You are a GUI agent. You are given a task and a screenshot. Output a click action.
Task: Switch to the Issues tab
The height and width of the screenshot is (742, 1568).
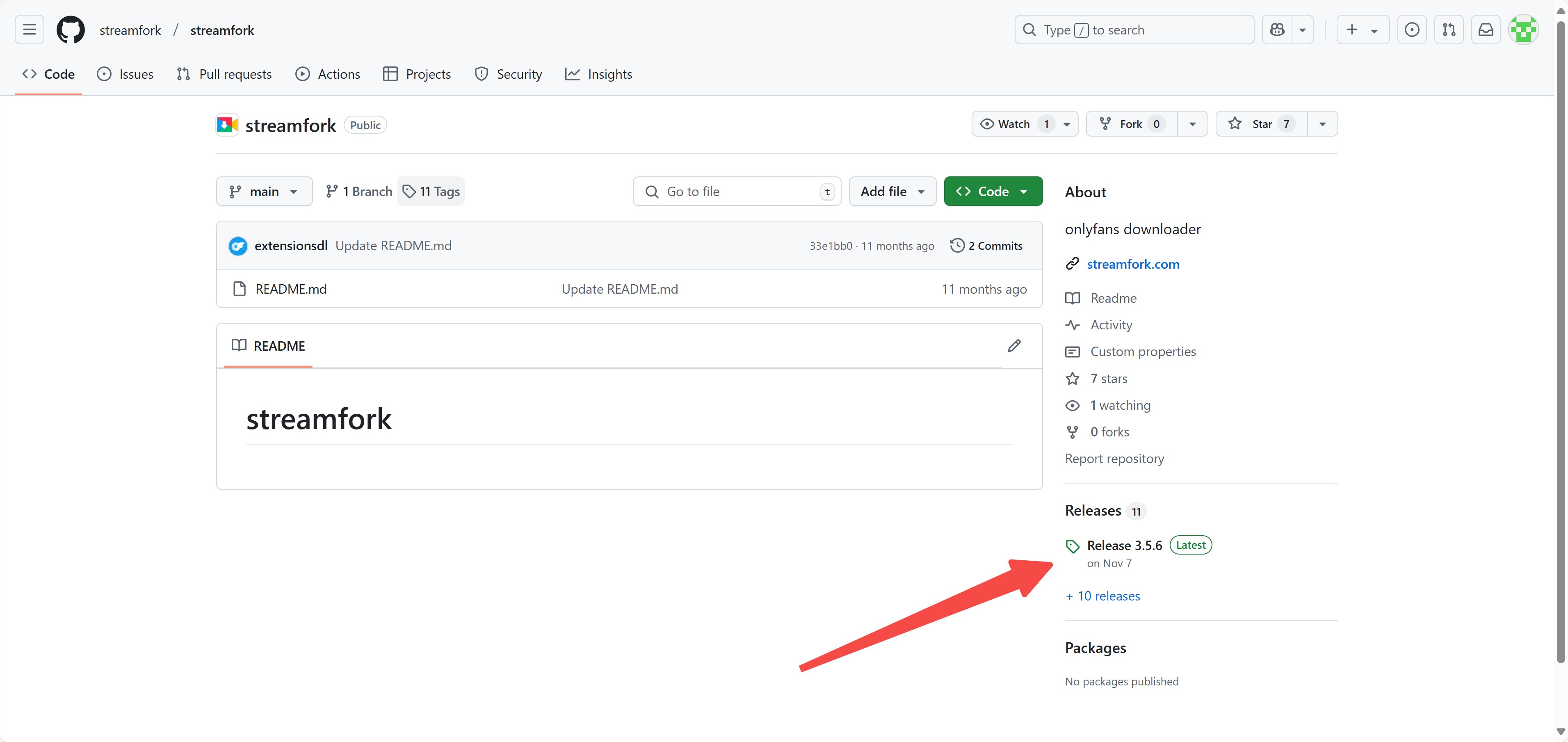tap(126, 74)
